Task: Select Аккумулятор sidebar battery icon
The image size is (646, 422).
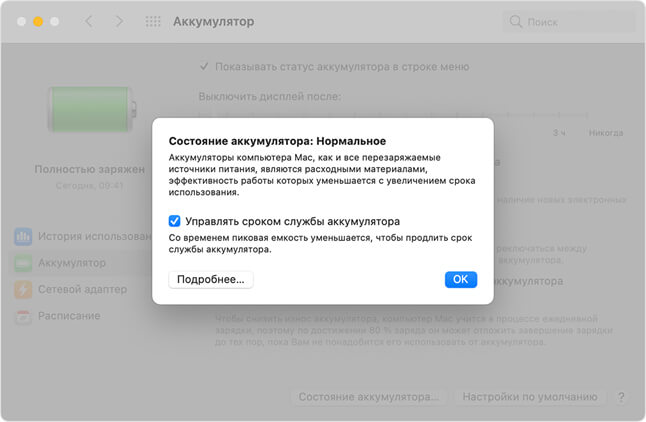Action: 23,263
